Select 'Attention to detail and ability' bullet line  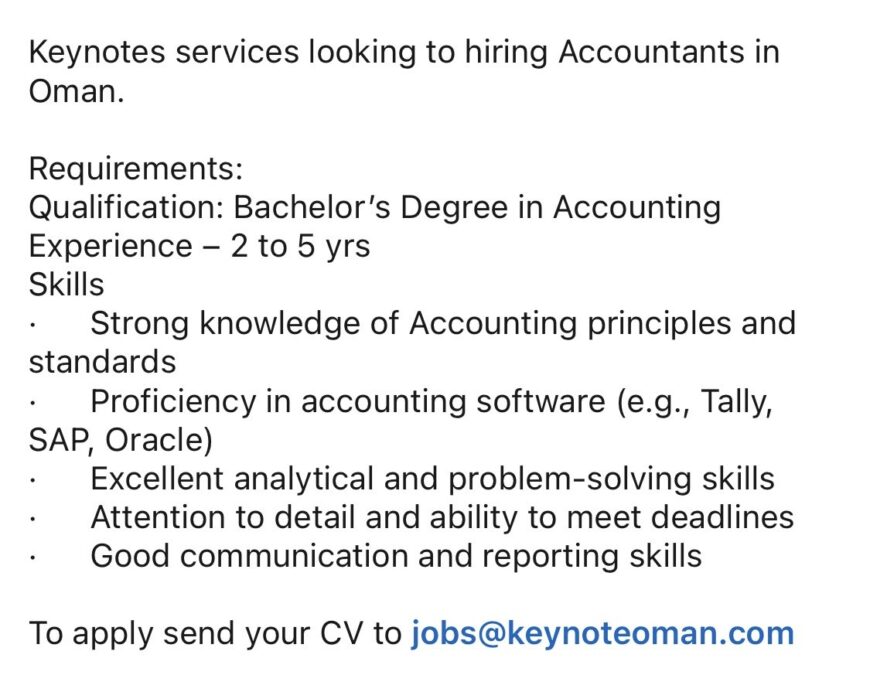click(x=442, y=517)
